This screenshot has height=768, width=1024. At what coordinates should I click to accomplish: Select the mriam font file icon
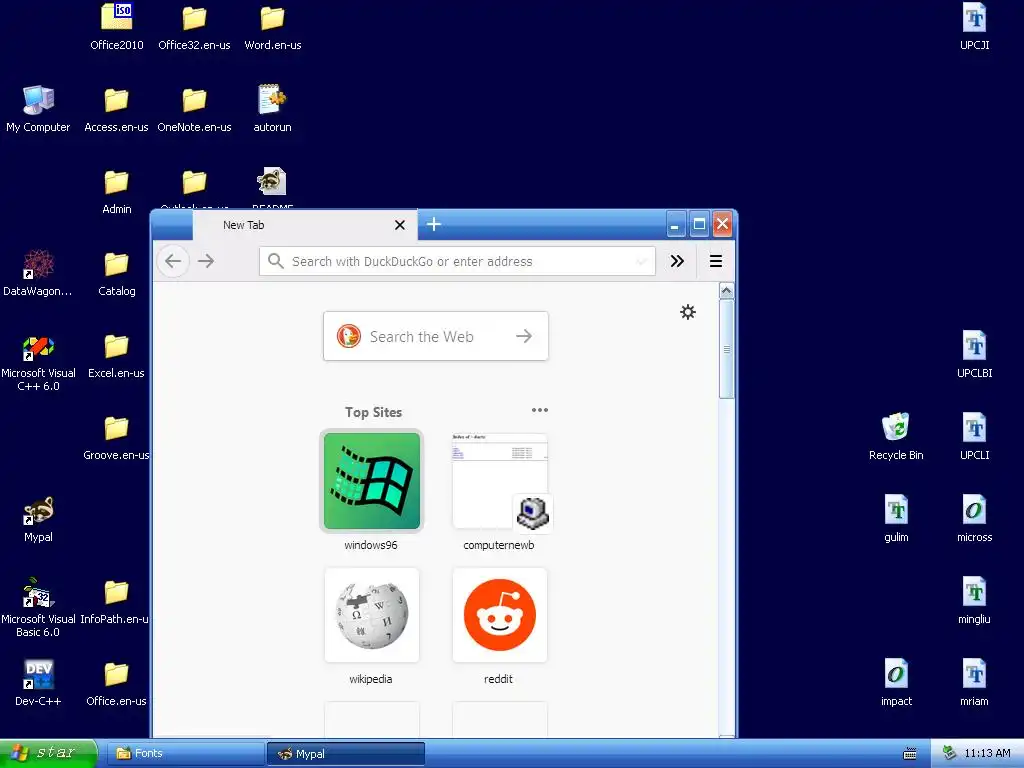pos(974,674)
